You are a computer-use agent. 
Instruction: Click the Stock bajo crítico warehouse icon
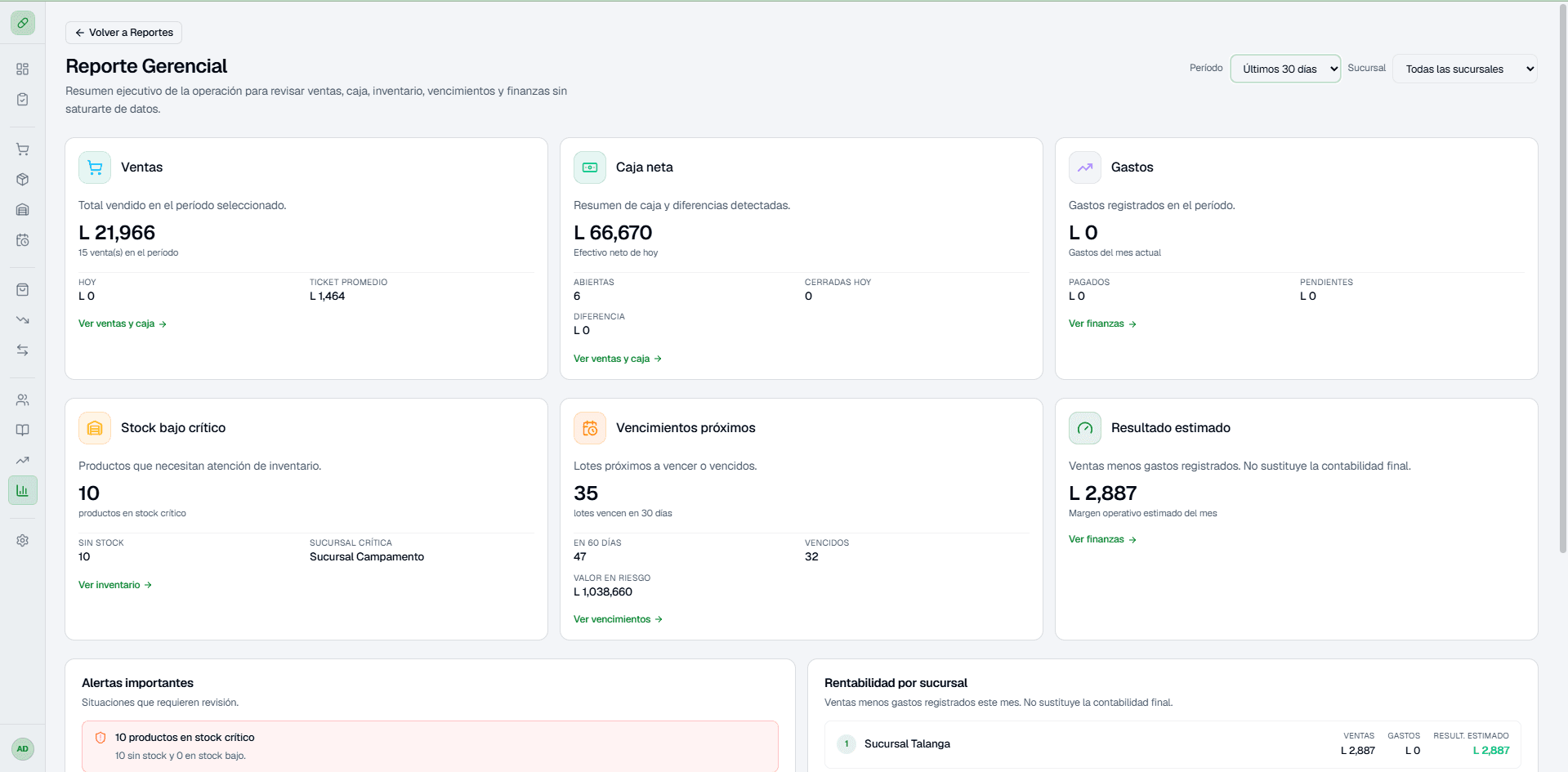pos(95,428)
